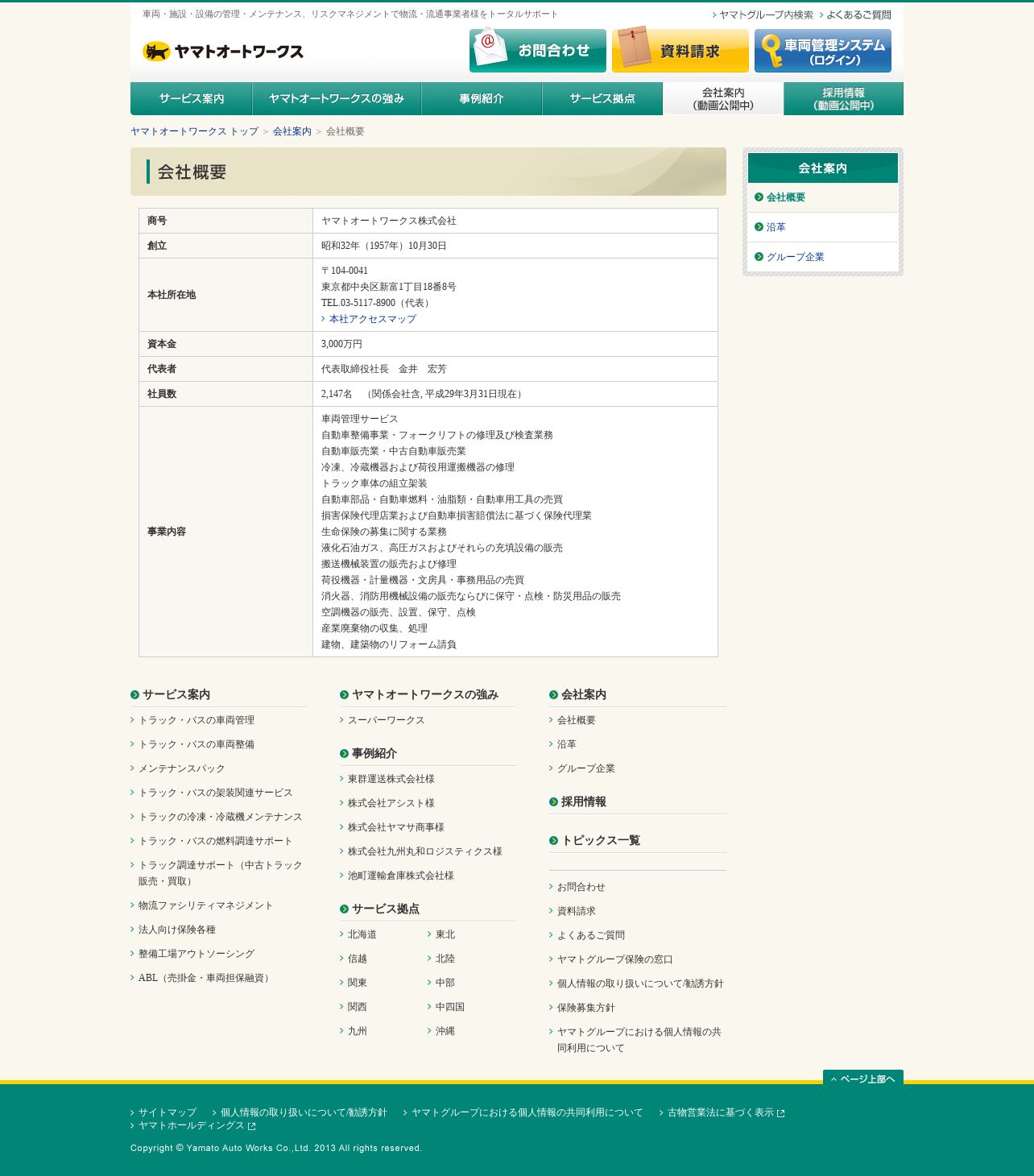Image resolution: width=1034 pixels, height=1176 pixels.
Task: Click footer link トラック・バスの車両整備
Action: 196,744
